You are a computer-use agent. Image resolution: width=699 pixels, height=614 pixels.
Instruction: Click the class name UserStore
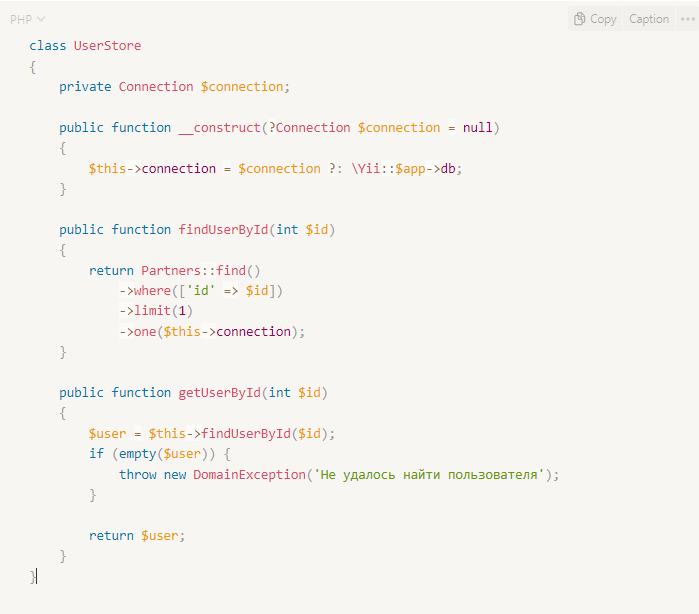[x=107, y=45]
